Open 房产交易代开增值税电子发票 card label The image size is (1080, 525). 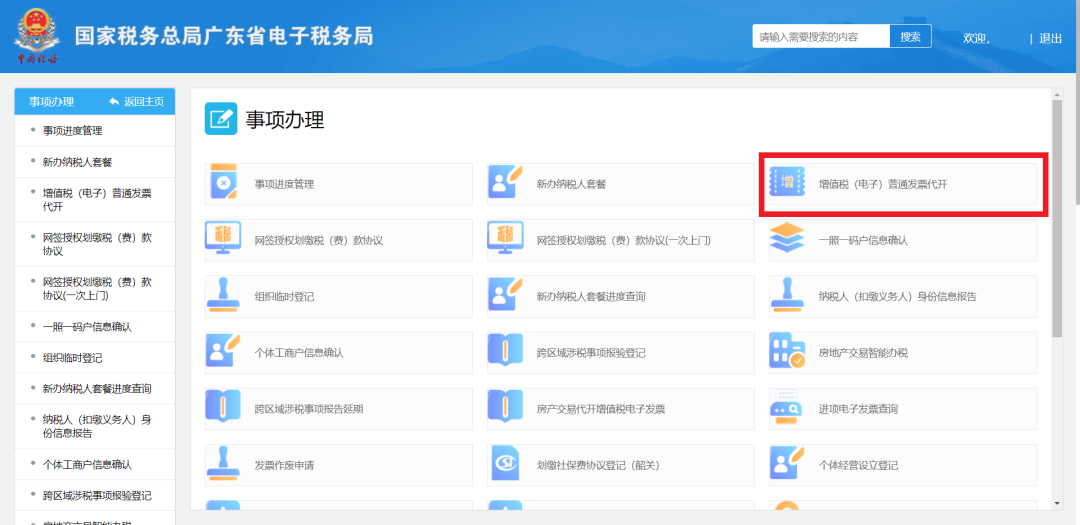[x=601, y=409]
